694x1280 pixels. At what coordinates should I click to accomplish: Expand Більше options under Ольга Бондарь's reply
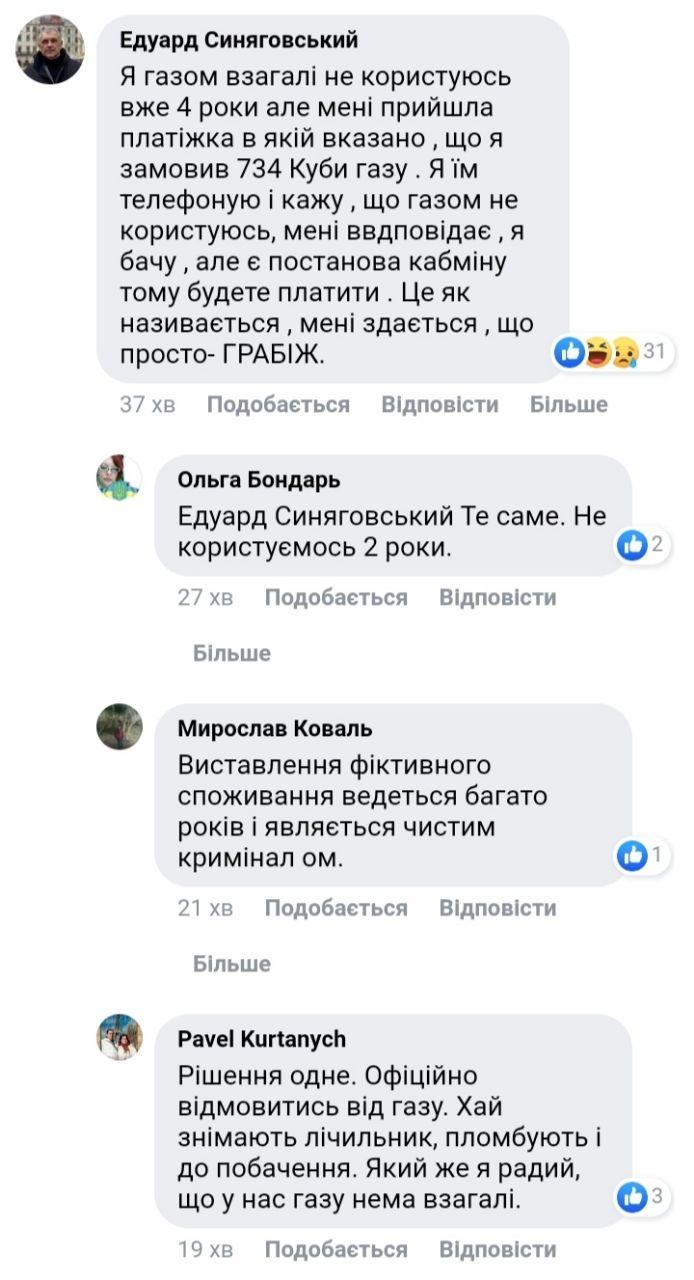pos(232,653)
